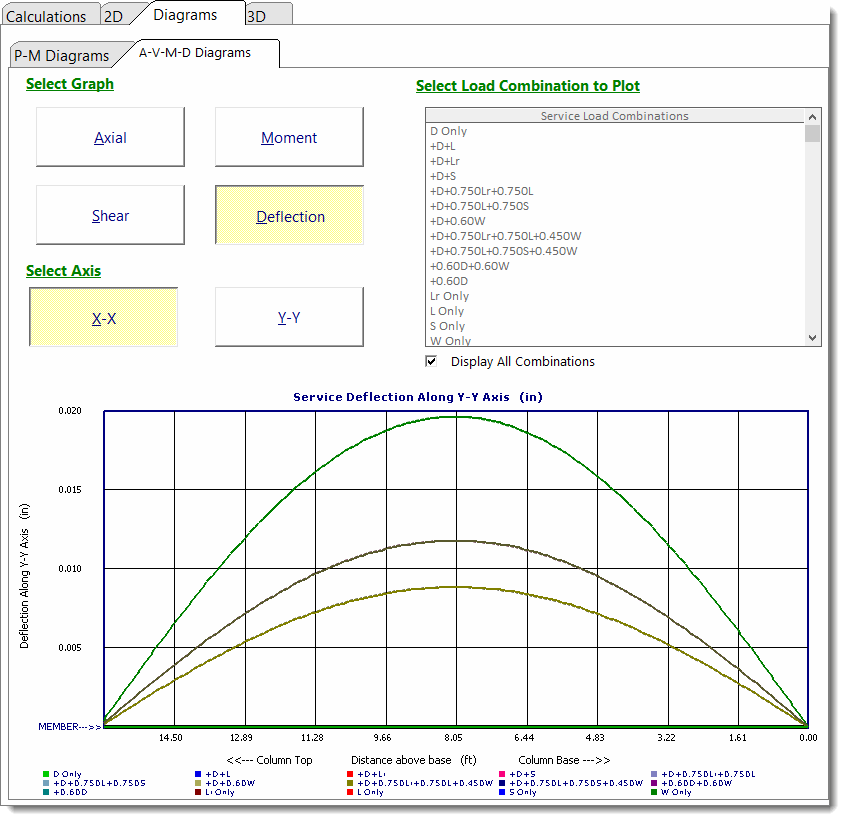Switch to the P-M Diagrams sub-tab
845x821 pixels.
62,56
